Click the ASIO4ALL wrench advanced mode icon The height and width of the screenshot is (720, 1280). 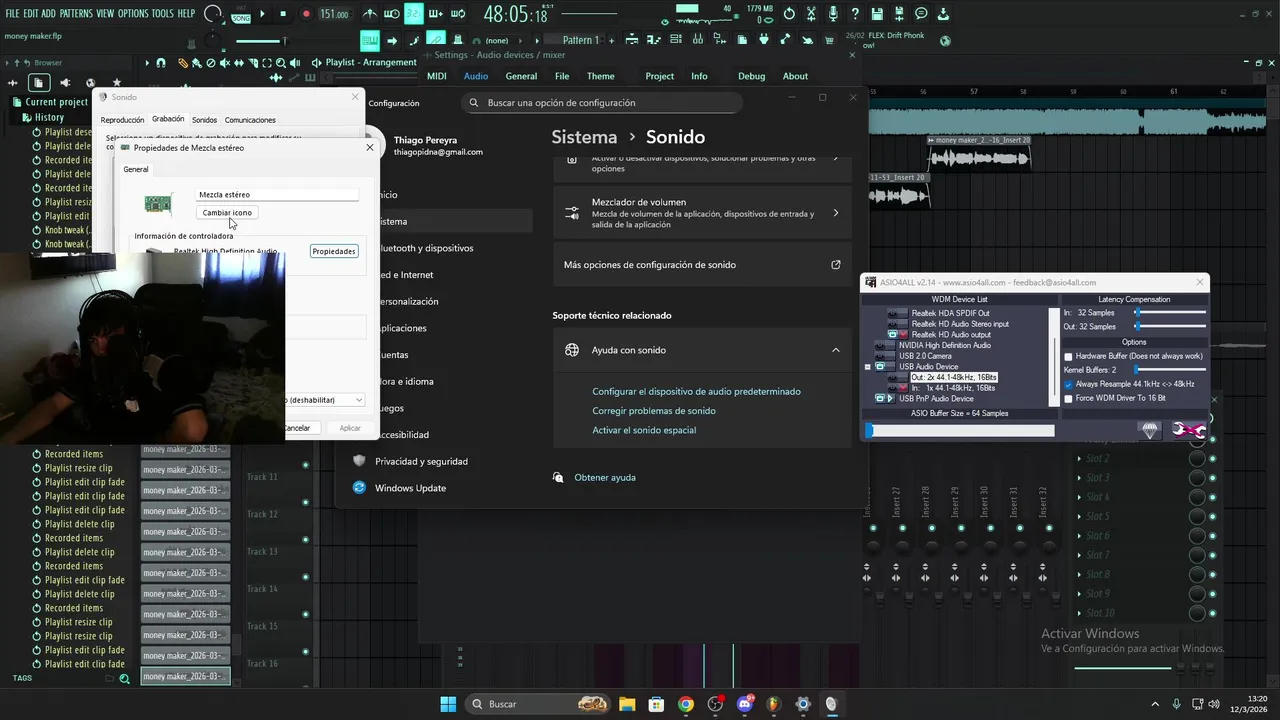coord(1188,430)
